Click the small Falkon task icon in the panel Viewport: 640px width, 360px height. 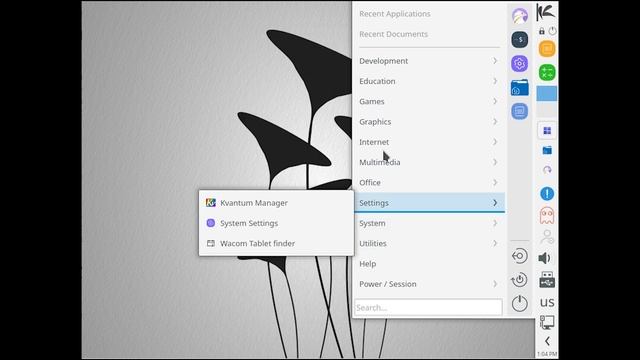click(x=547, y=170)
